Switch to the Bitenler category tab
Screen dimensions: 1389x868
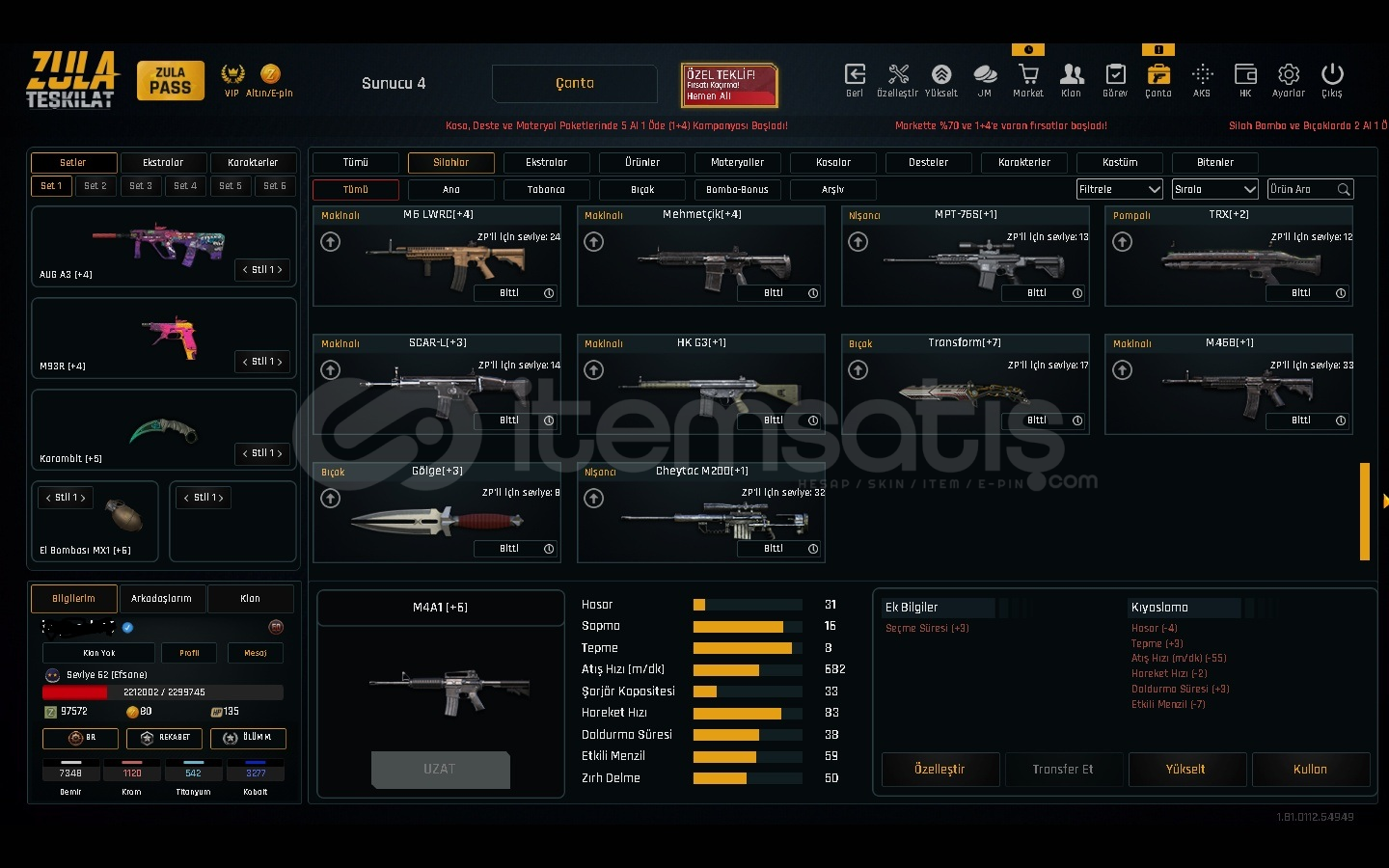(x=1215, y=163)
